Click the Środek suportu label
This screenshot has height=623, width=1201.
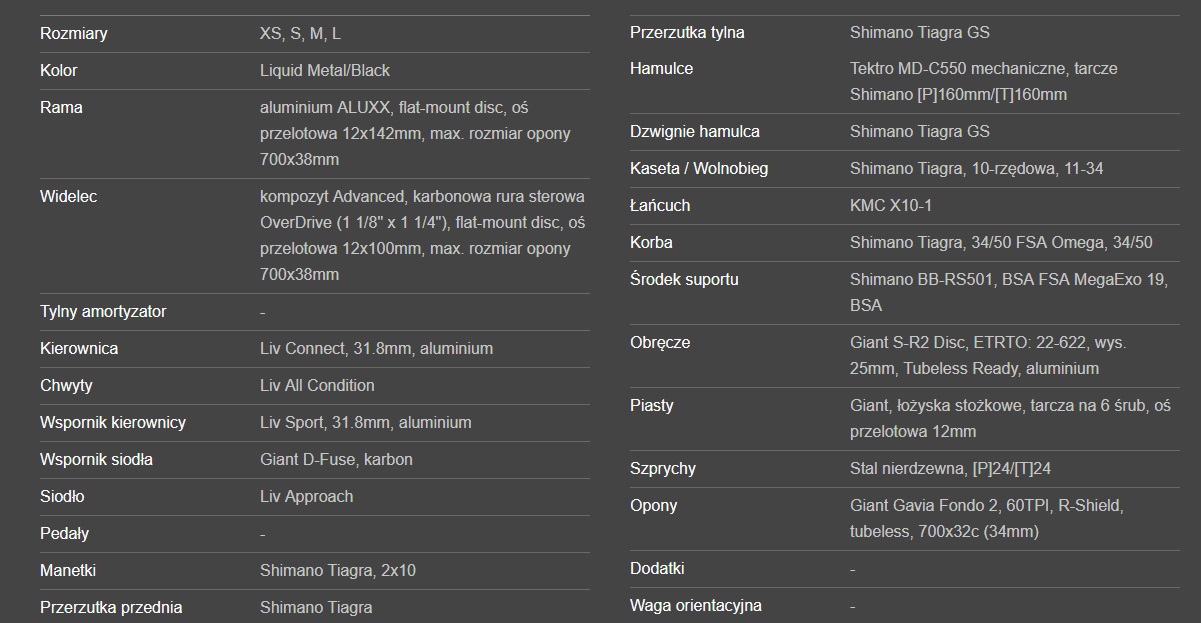pyautogui.click(x=684, y=279)
